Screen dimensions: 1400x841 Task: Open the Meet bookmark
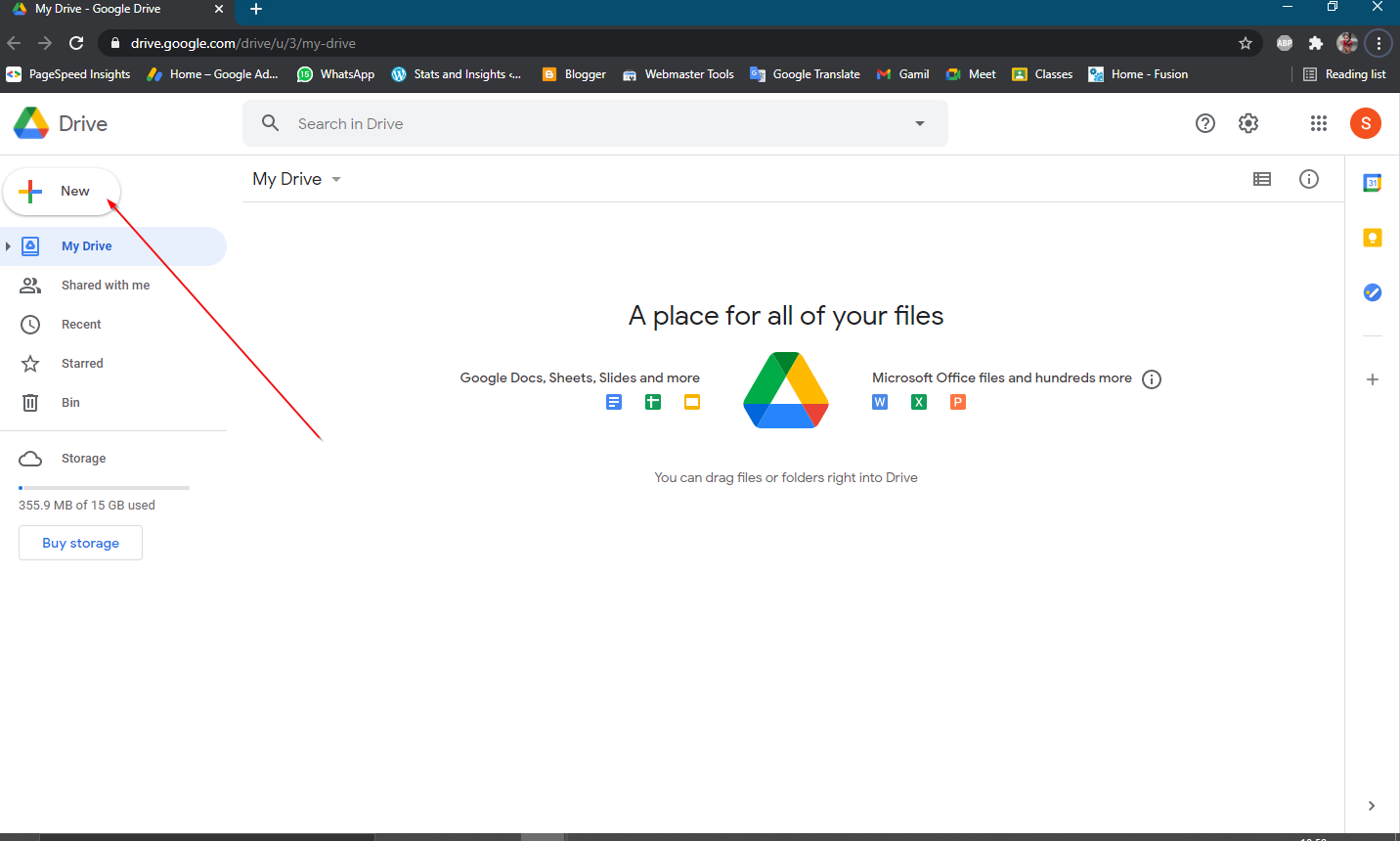pos(971,74)
